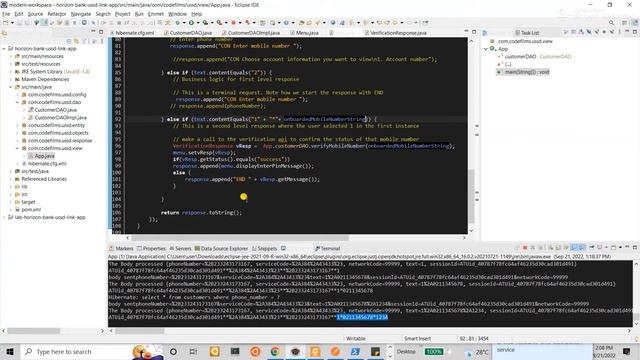The height and width of the screenshot is (360, 640).
Task: Click the Console horizontal scrollbar
Action: [139, 331]
